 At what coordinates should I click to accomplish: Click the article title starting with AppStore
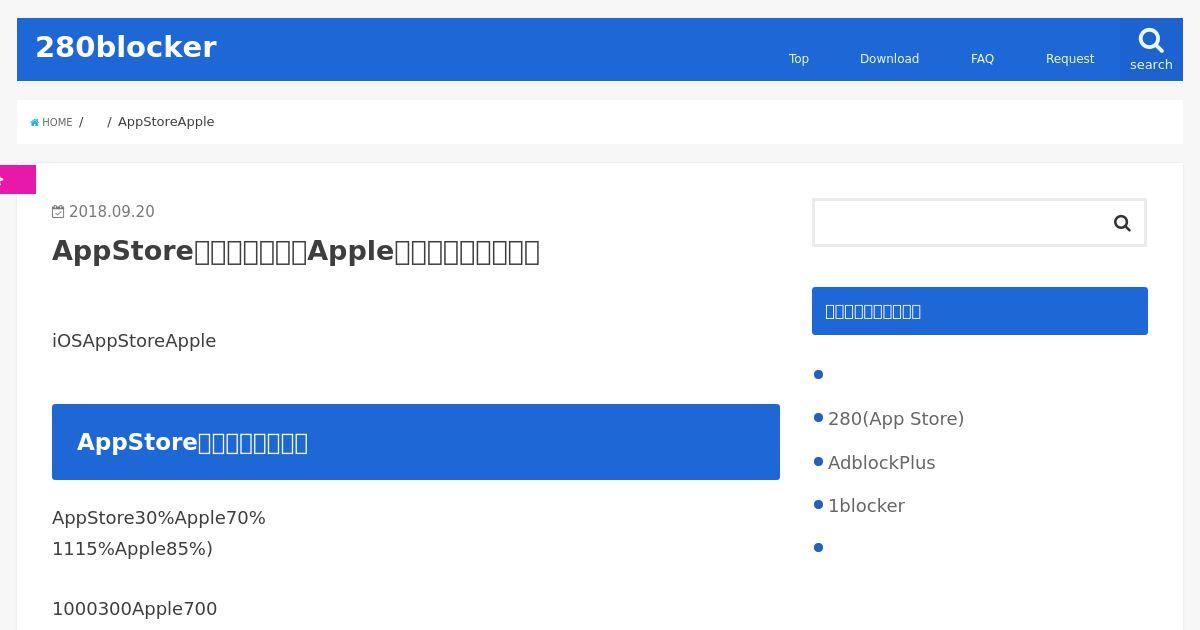pos(296,251)
